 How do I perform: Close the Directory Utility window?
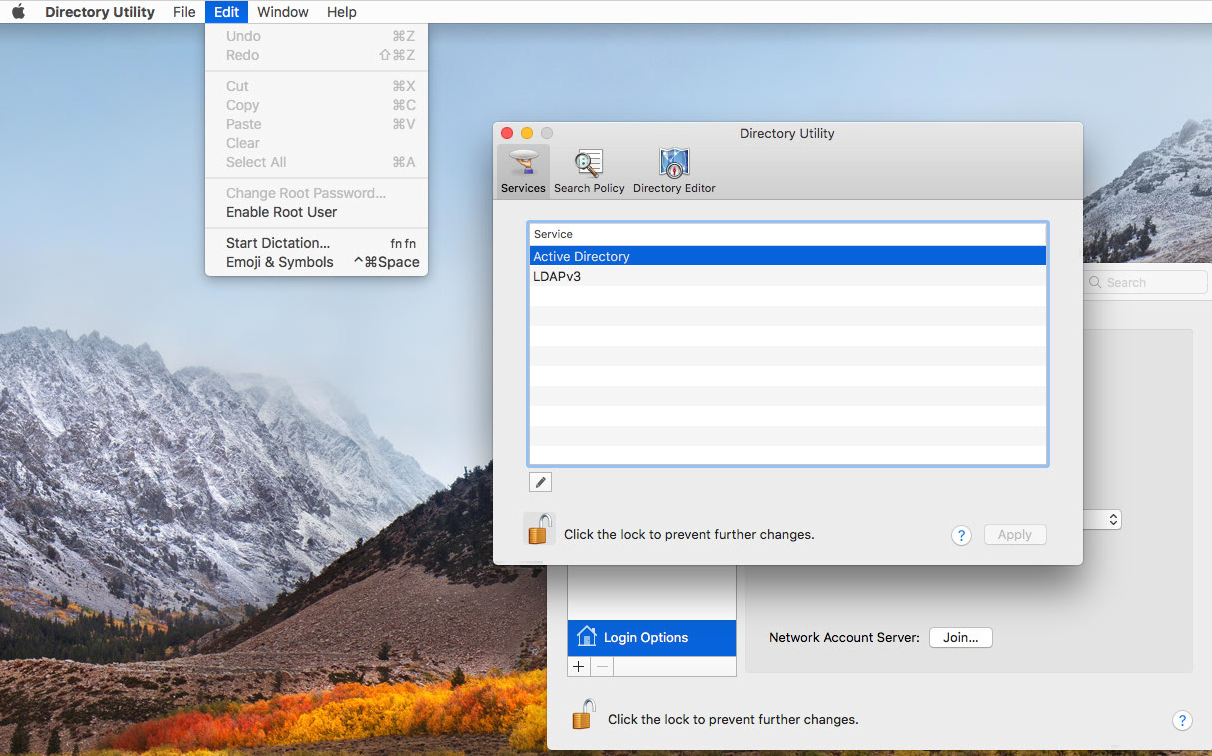click(507, 133)
